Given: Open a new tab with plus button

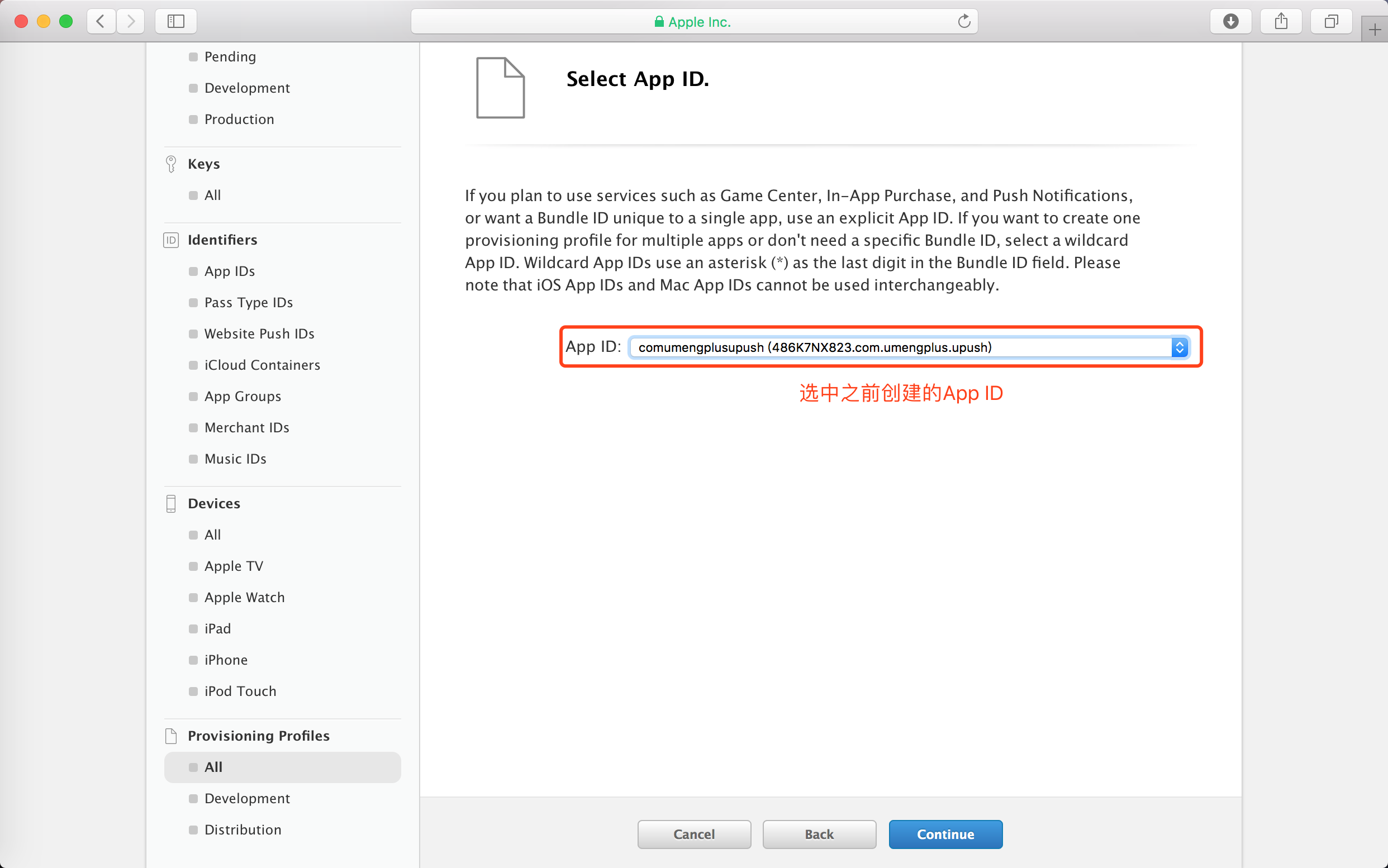Looking at the screenshot, I should pyautogui.click(x=1375, y=30).
